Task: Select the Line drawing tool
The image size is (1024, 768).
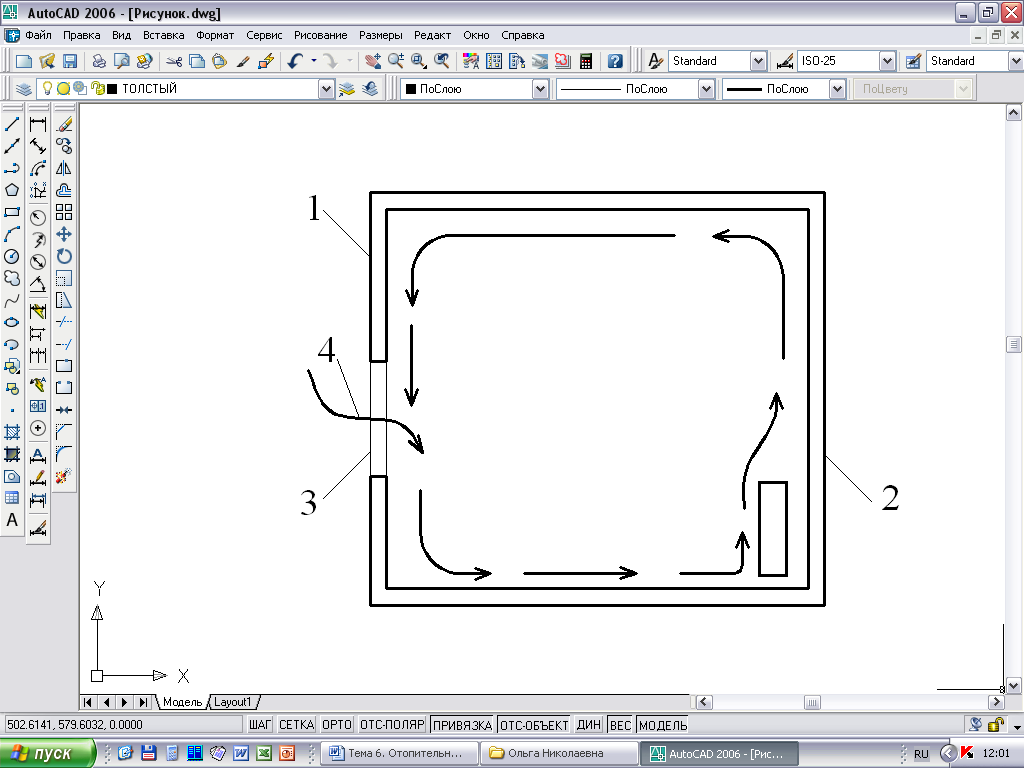Action: pos(12,124)
